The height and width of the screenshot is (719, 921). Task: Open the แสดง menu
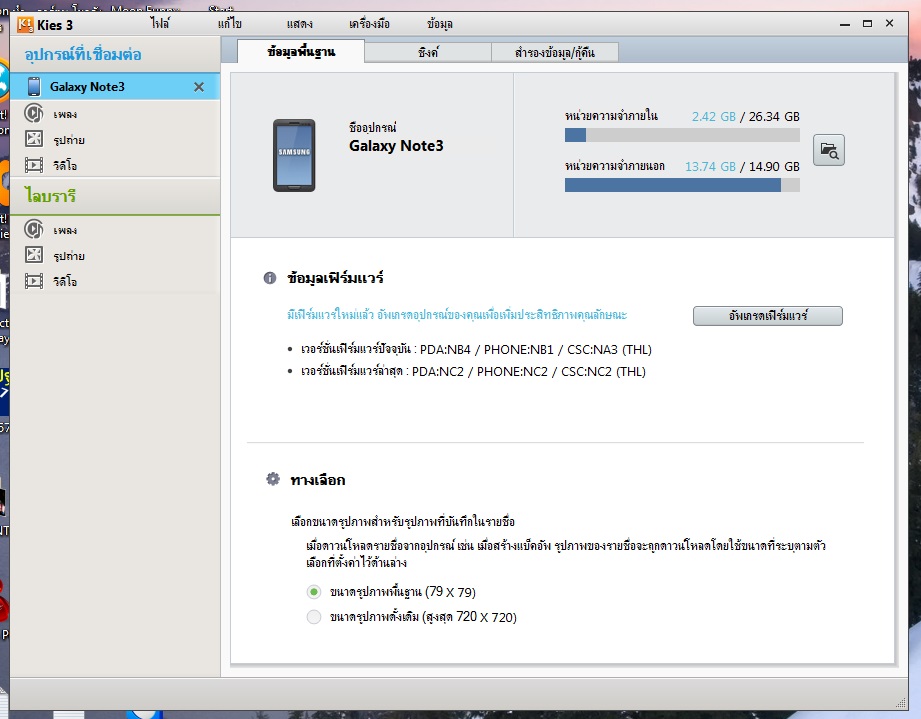coord(300,24)
